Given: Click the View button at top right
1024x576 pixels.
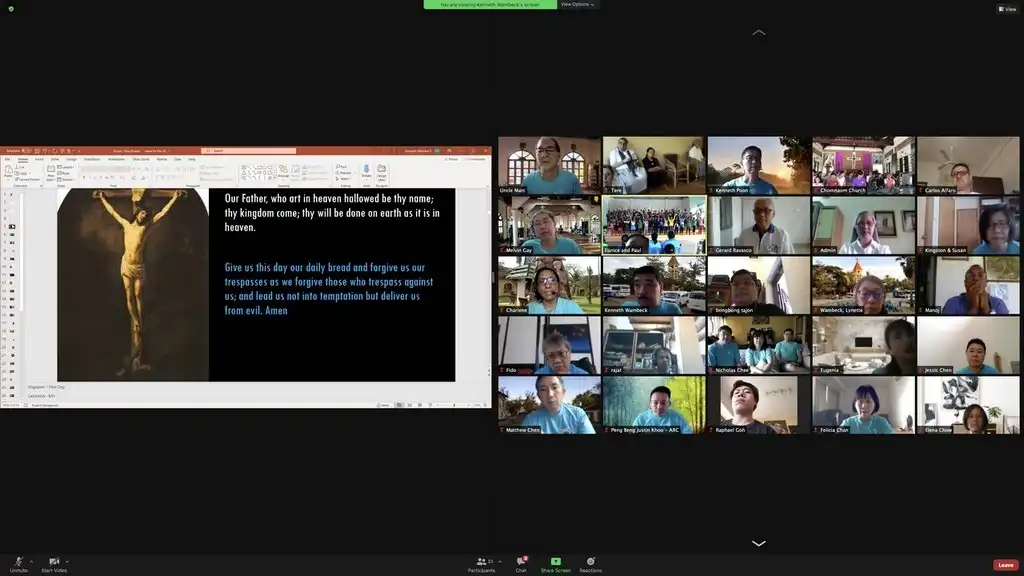Looking at the screenshot, I should coord(1007,8).
